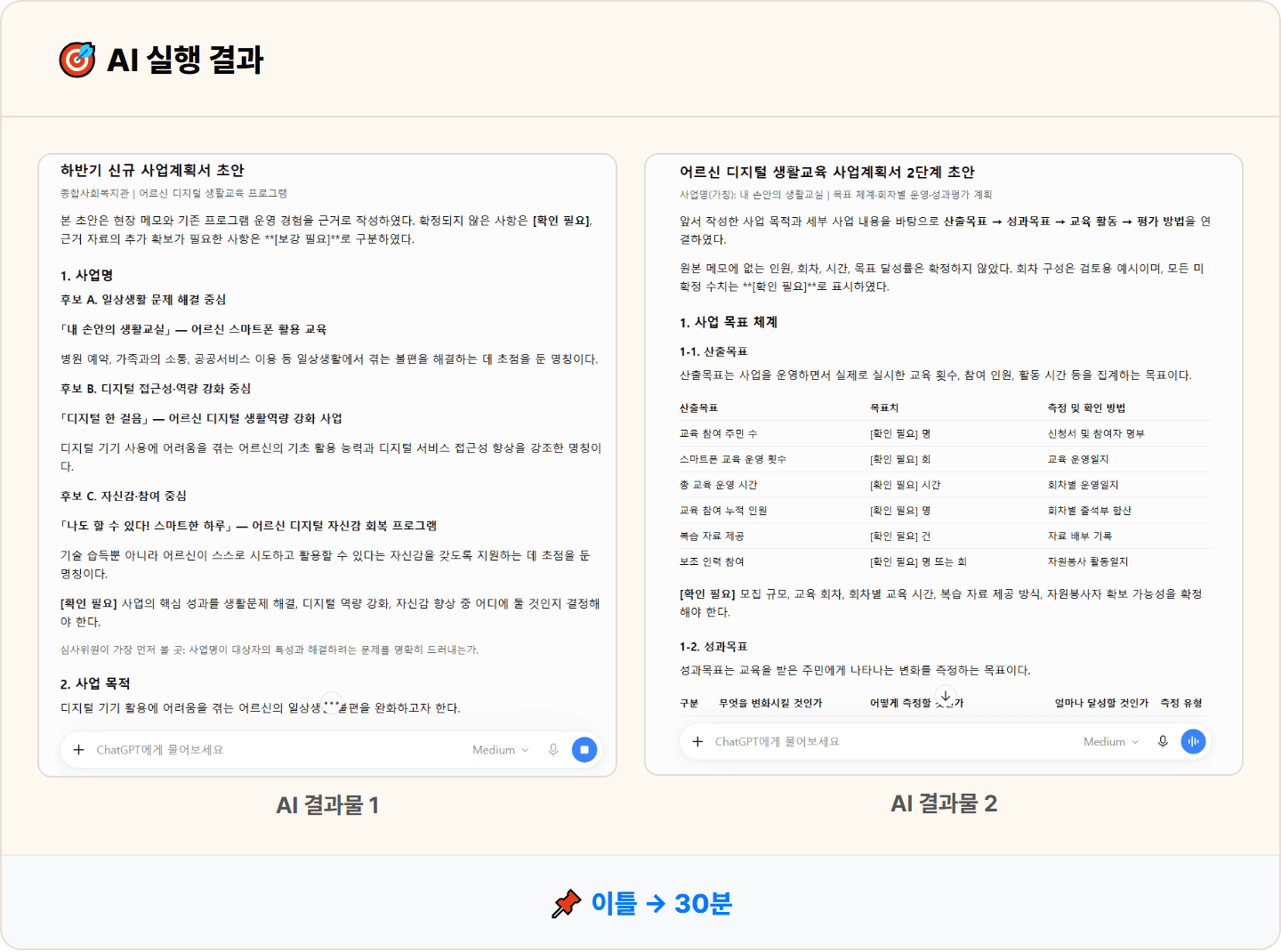Click table cell '신청서 및 참여자 명부'
Viewport: 1281px width, 952px height.
[x=1096, y=433]
